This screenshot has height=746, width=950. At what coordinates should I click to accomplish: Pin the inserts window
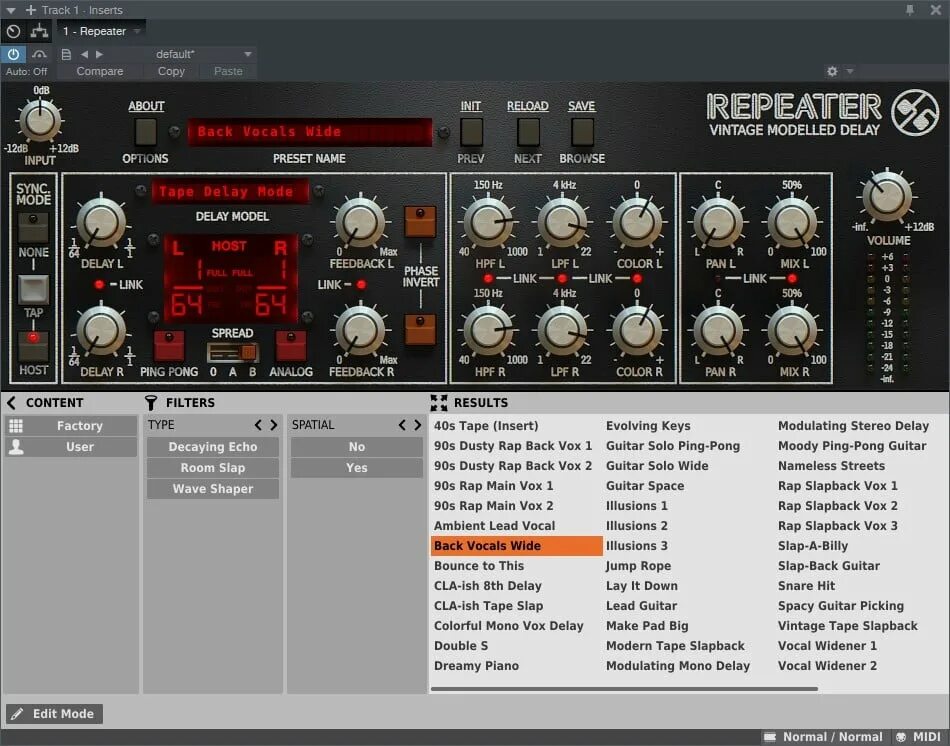(909, 10)
